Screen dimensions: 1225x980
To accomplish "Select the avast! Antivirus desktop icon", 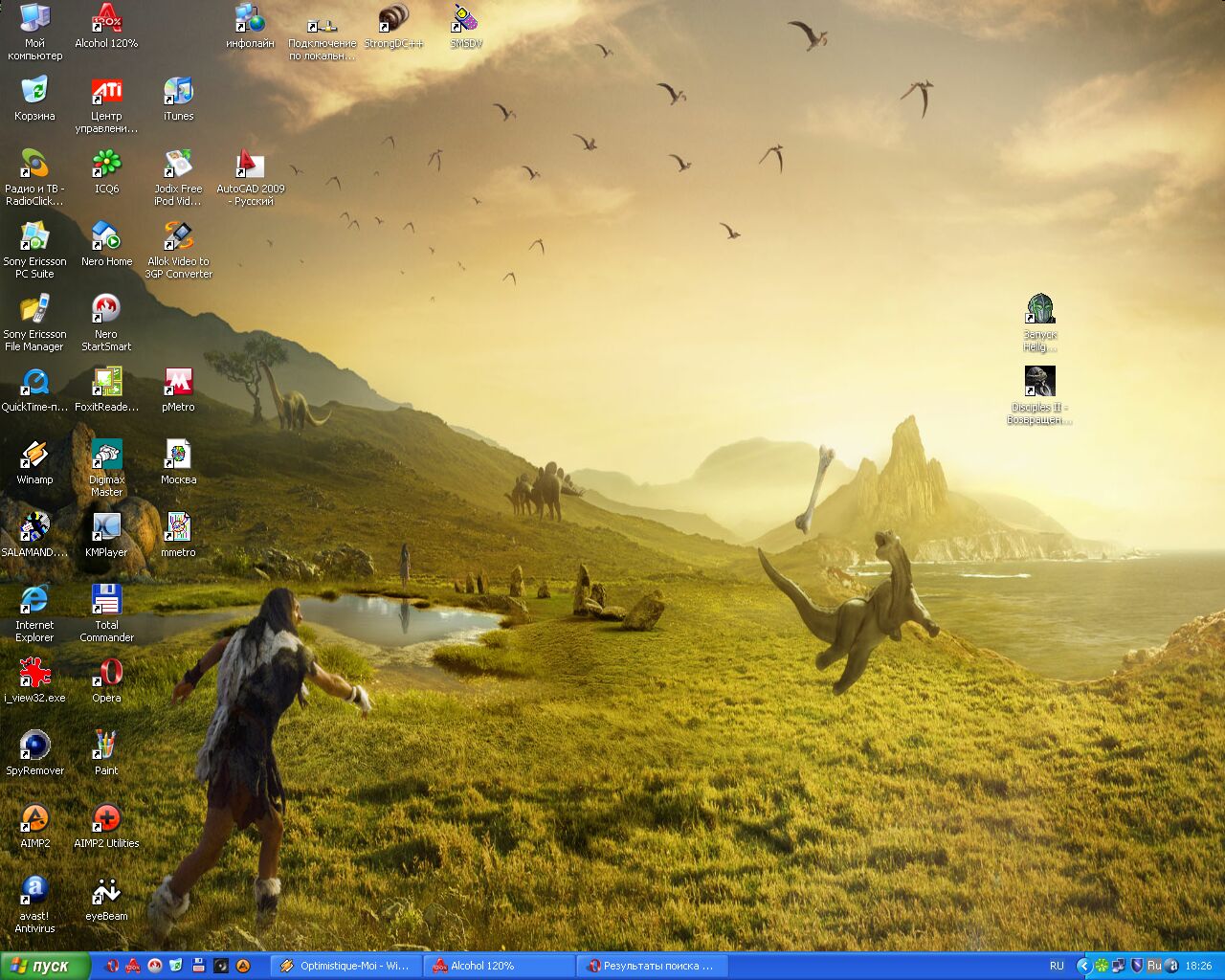I will tap(34, 905).
